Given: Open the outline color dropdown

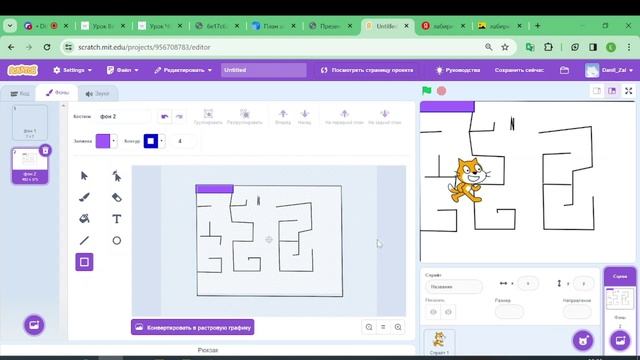Looking at the screenshot, I should click(162, 141).
